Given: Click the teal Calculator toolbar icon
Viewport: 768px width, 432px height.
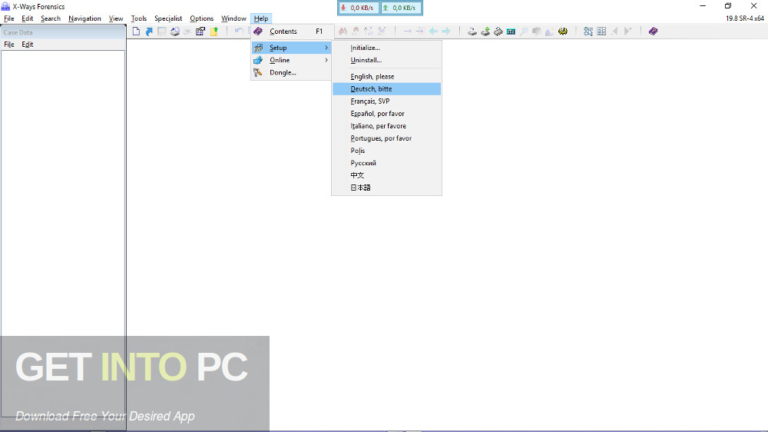Looking at the screenshot, I should (x=511, y=31).
